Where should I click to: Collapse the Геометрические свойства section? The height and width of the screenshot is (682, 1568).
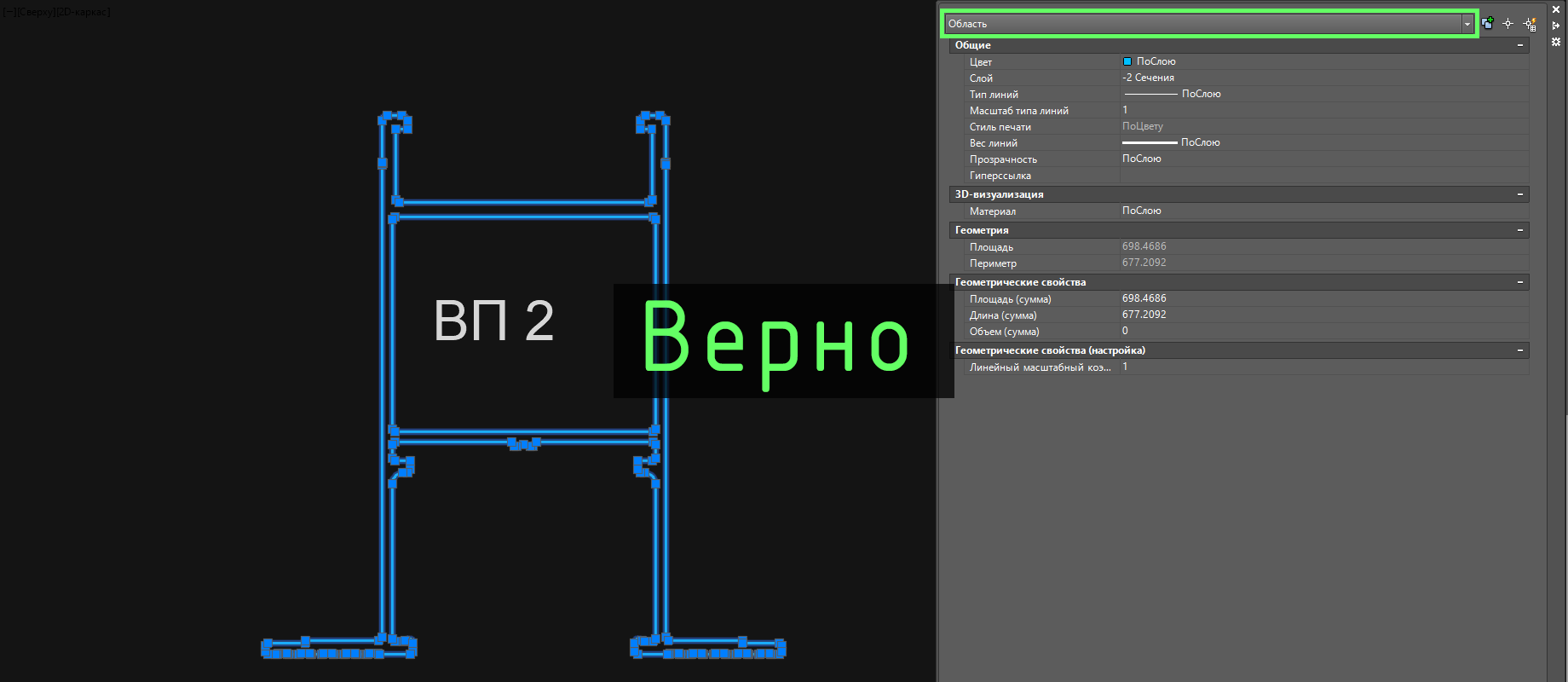[1519, 282]
